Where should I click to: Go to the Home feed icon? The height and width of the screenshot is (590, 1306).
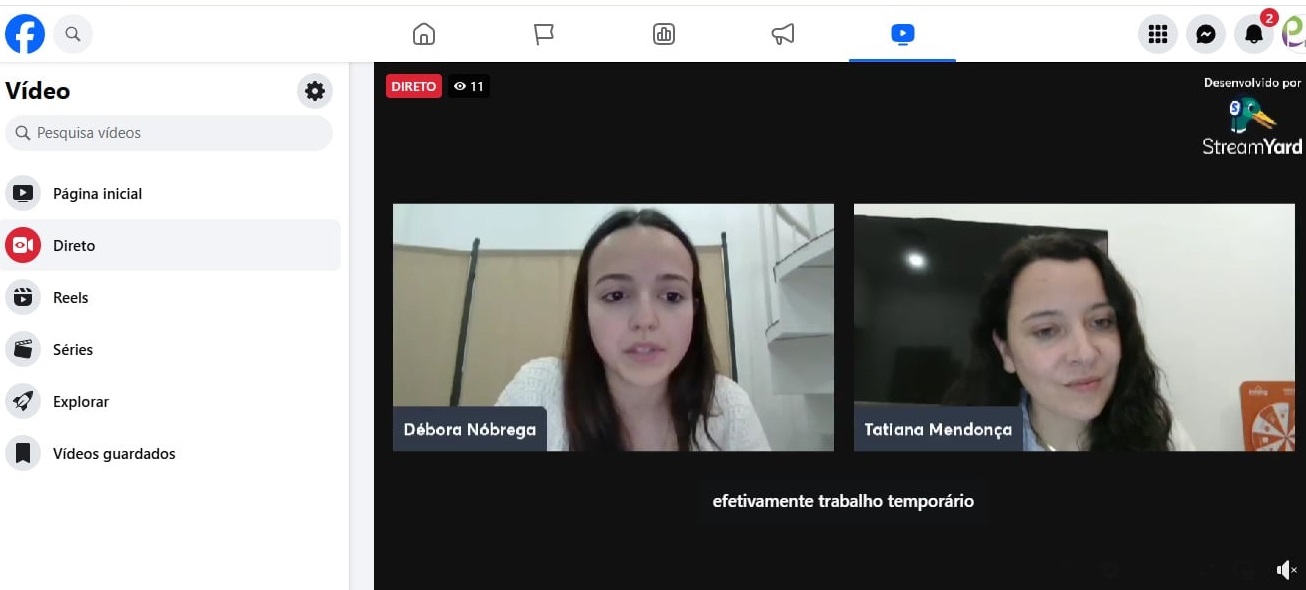[x=424, y=34]
